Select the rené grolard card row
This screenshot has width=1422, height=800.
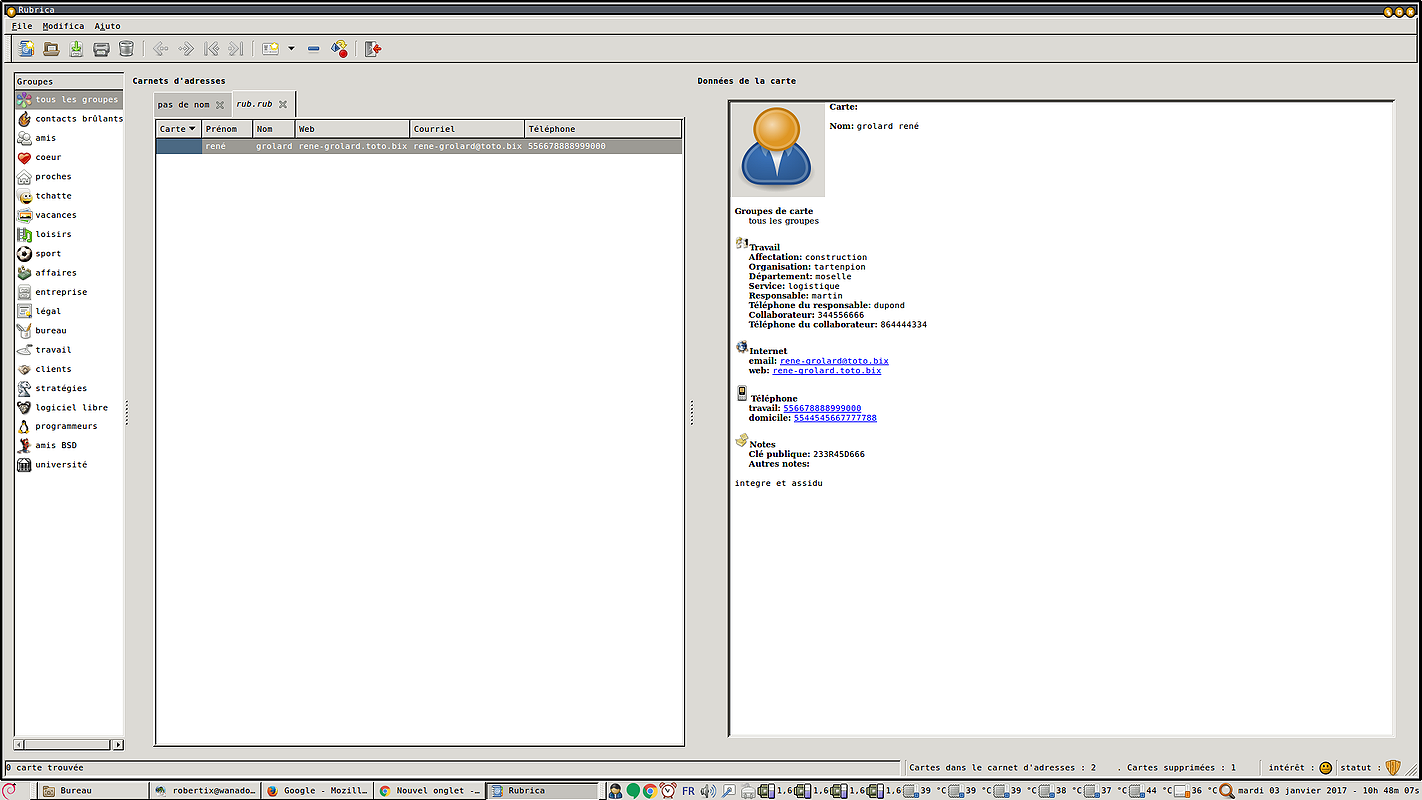(419, 146)
